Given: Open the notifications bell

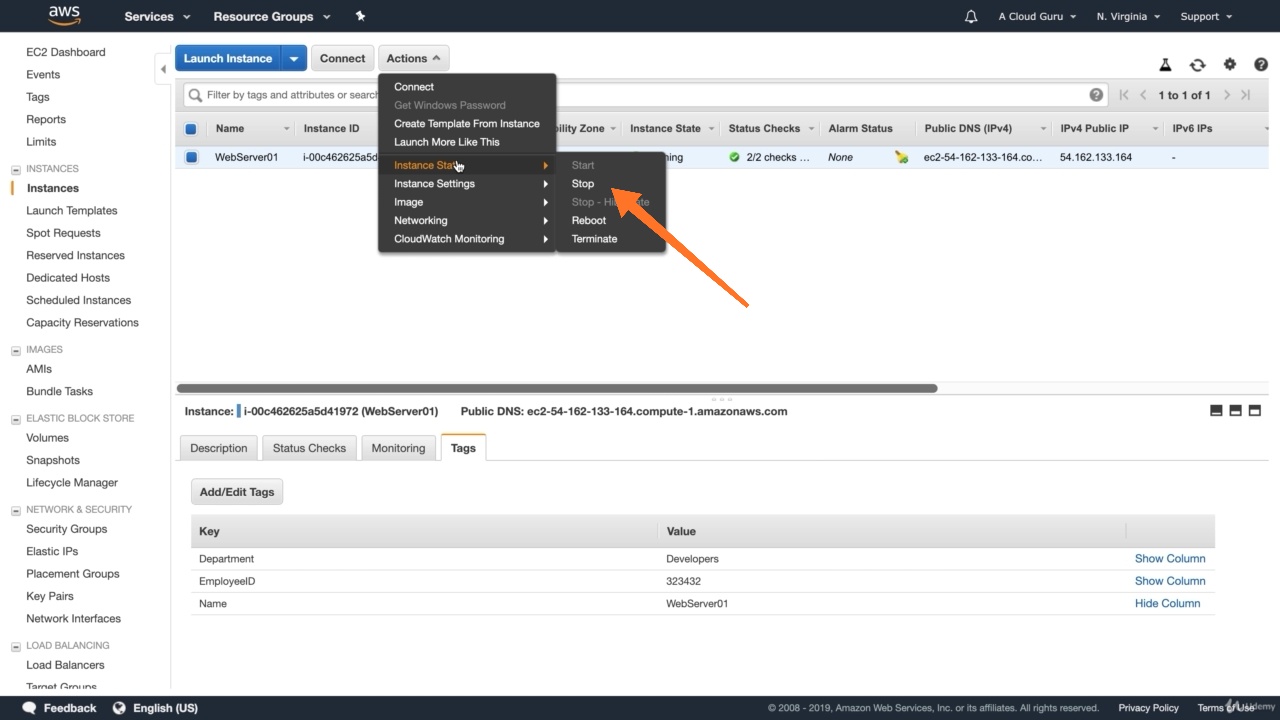Looking at the screenshot, I should [x=970, y=16].
